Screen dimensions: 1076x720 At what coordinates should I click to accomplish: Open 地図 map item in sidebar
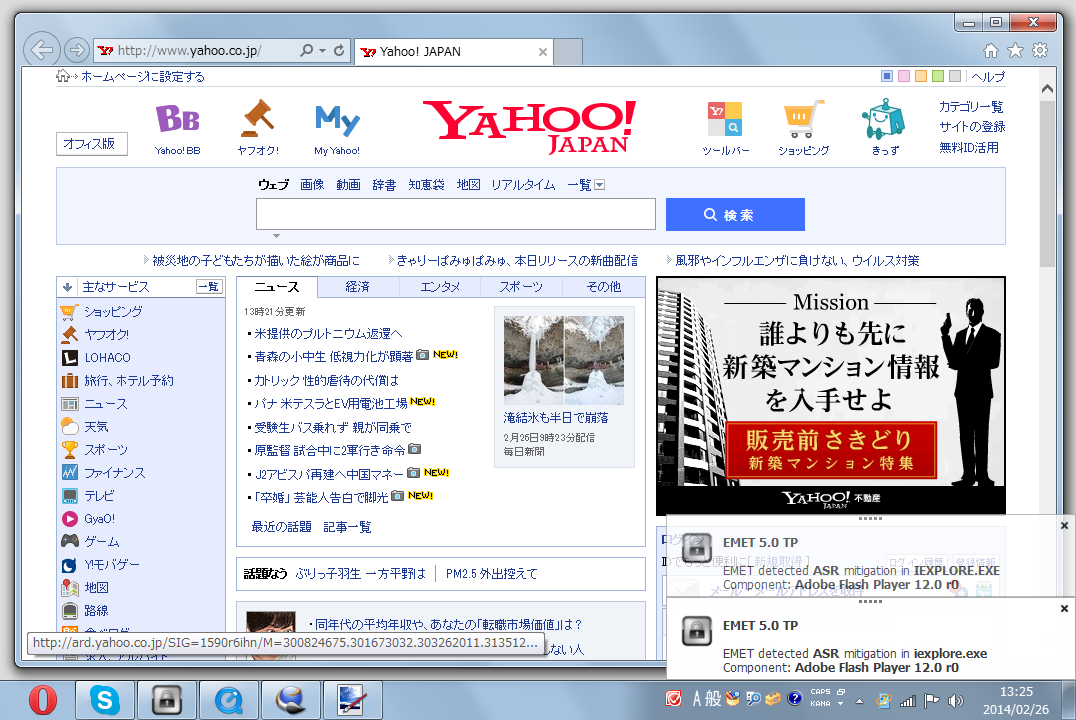(96, 587)
